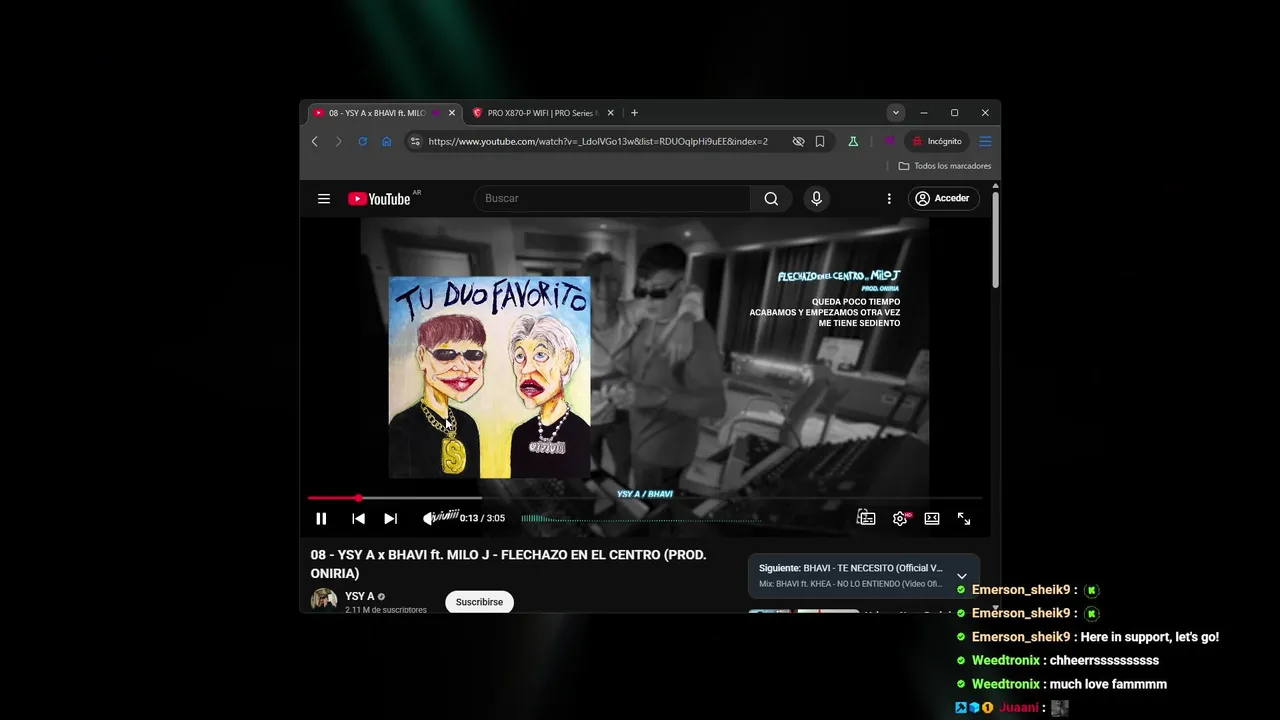Click the extension icon left of Incógnito

[888, 141]
